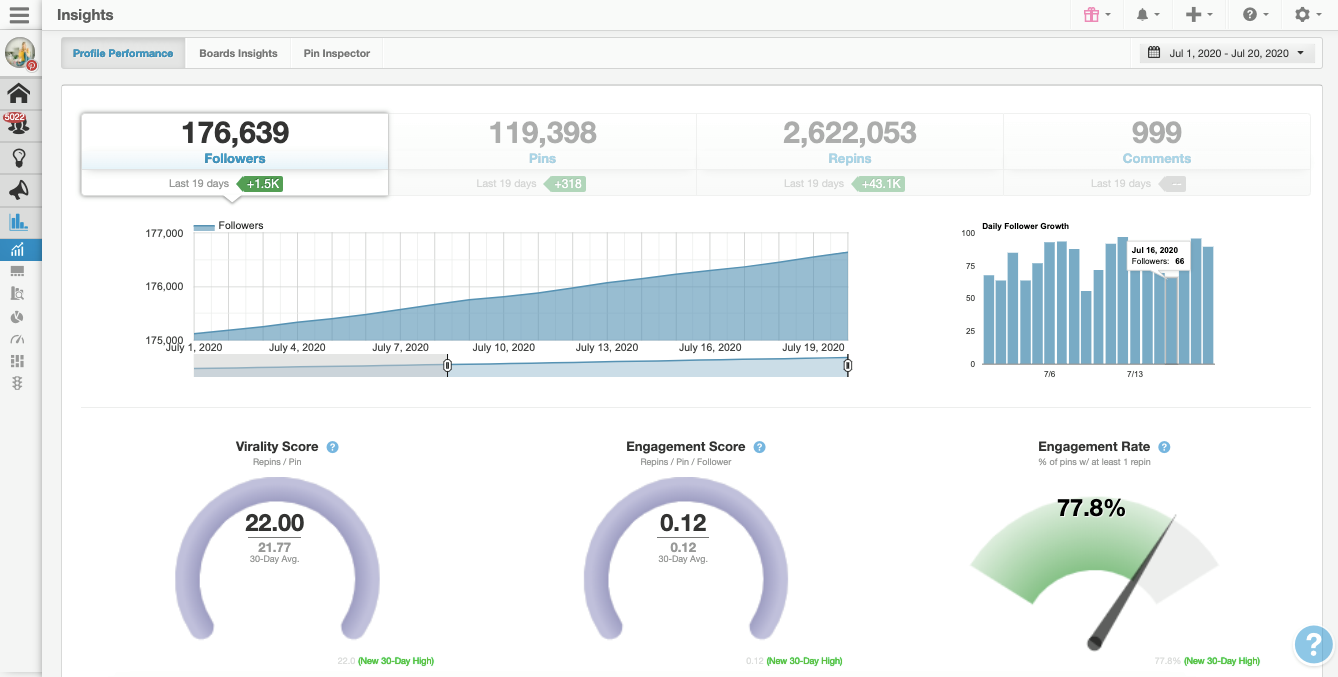Open the notifications bell menu
The image size is (1338, 677).
tap(1148, 15)
